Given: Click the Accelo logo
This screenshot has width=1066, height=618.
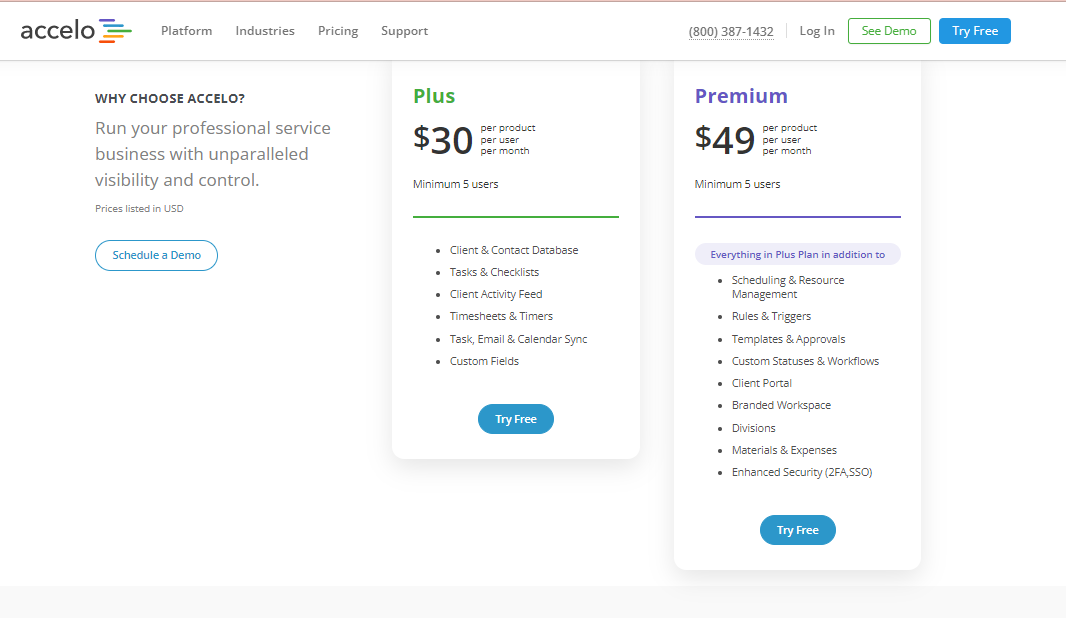Looking at the screenshot, I should 76,31.
